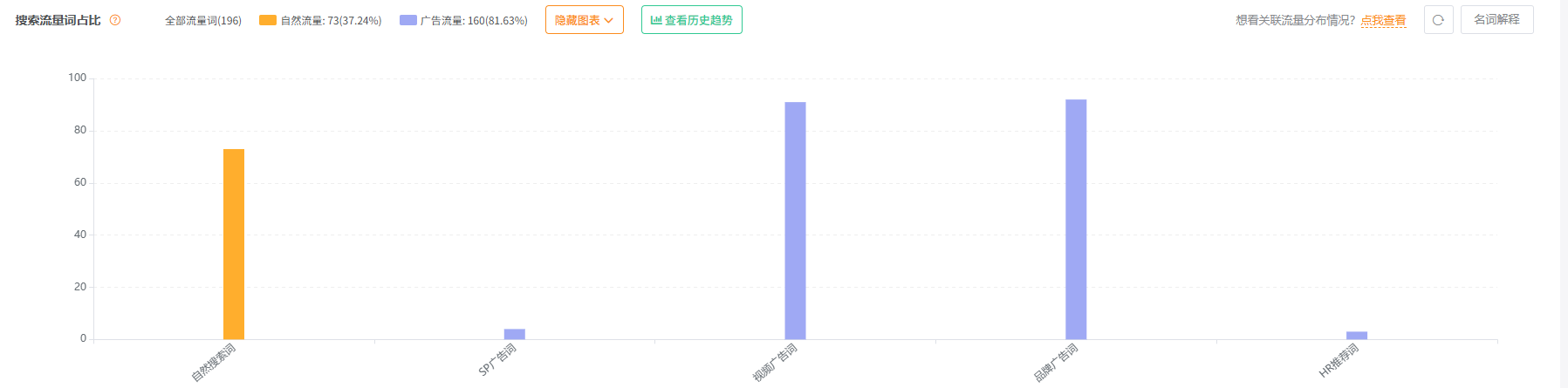Expand the 隐藏图表 dropdown
The height and width of the screenshot is (388, 1568).
[x=585, y=20]
